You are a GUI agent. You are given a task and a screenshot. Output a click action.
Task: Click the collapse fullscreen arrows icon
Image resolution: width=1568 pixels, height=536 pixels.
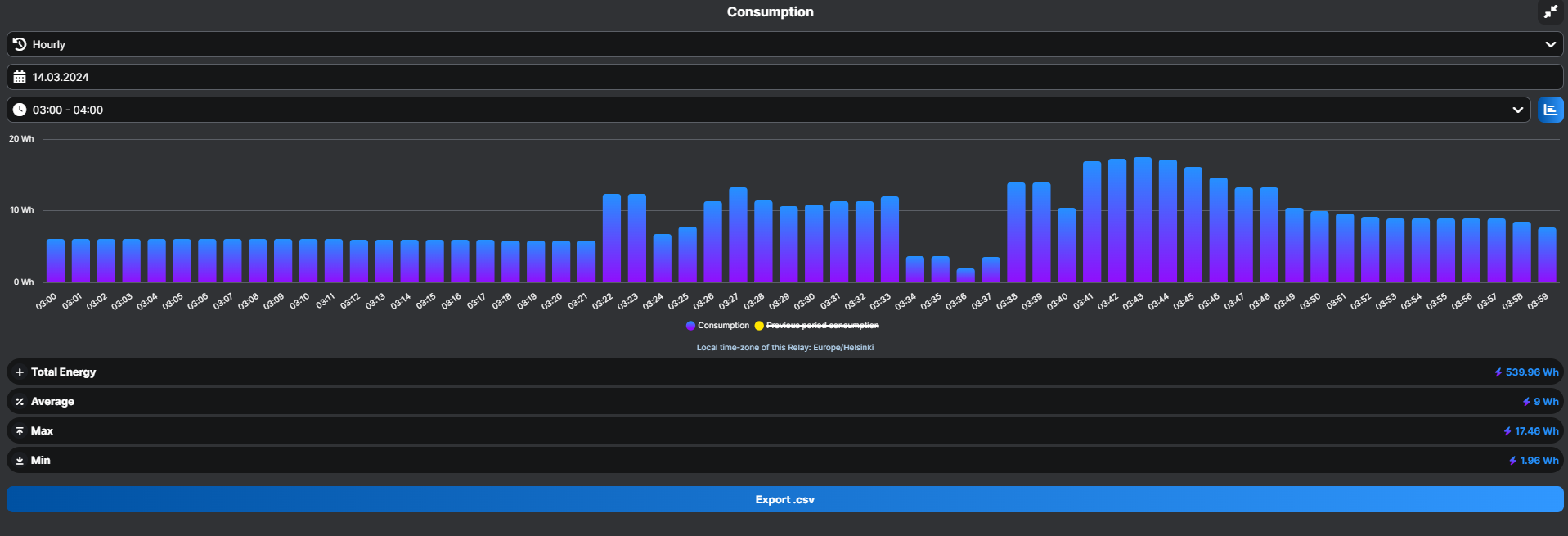coord(1550,11)
